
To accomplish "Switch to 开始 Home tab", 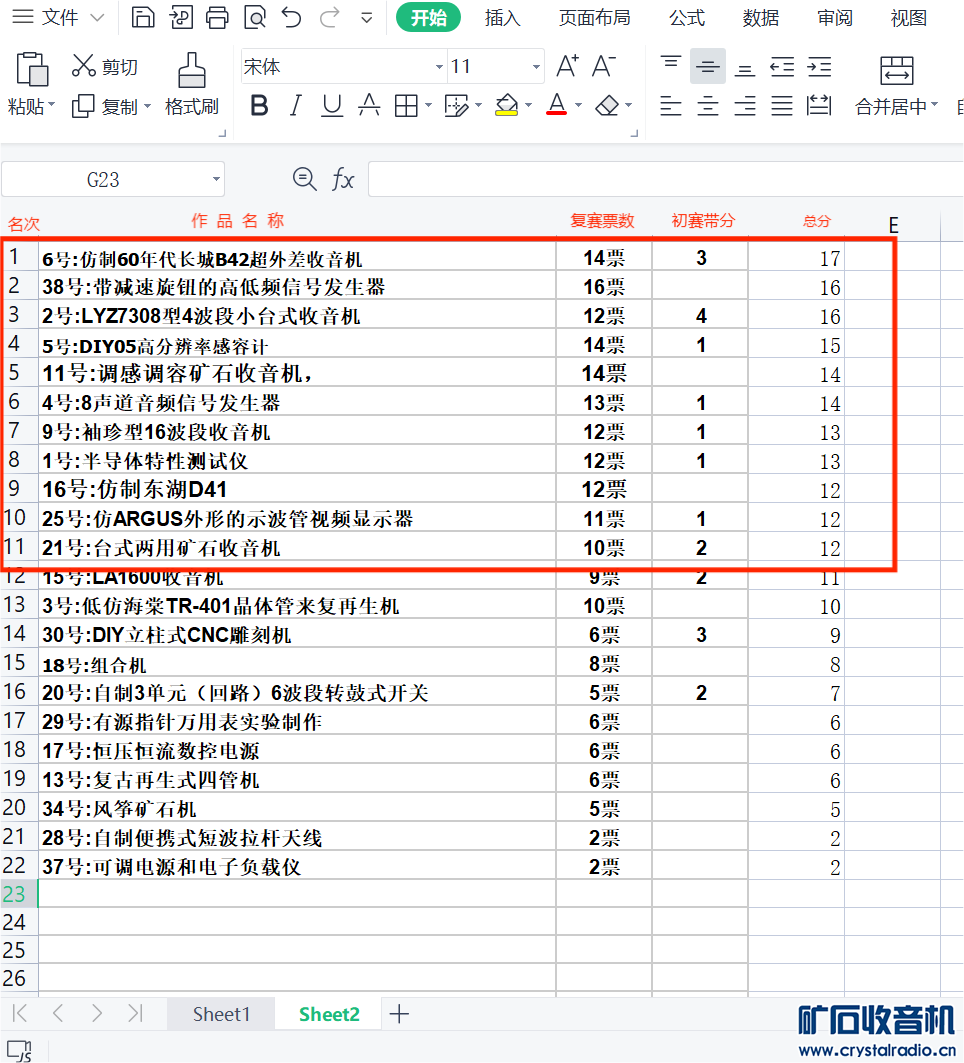I will (428, 17).
